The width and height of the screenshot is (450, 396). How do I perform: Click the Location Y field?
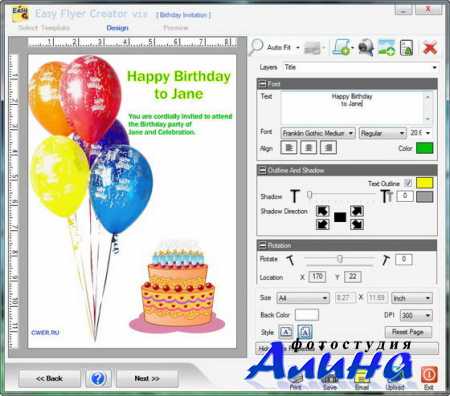[353, 277]
